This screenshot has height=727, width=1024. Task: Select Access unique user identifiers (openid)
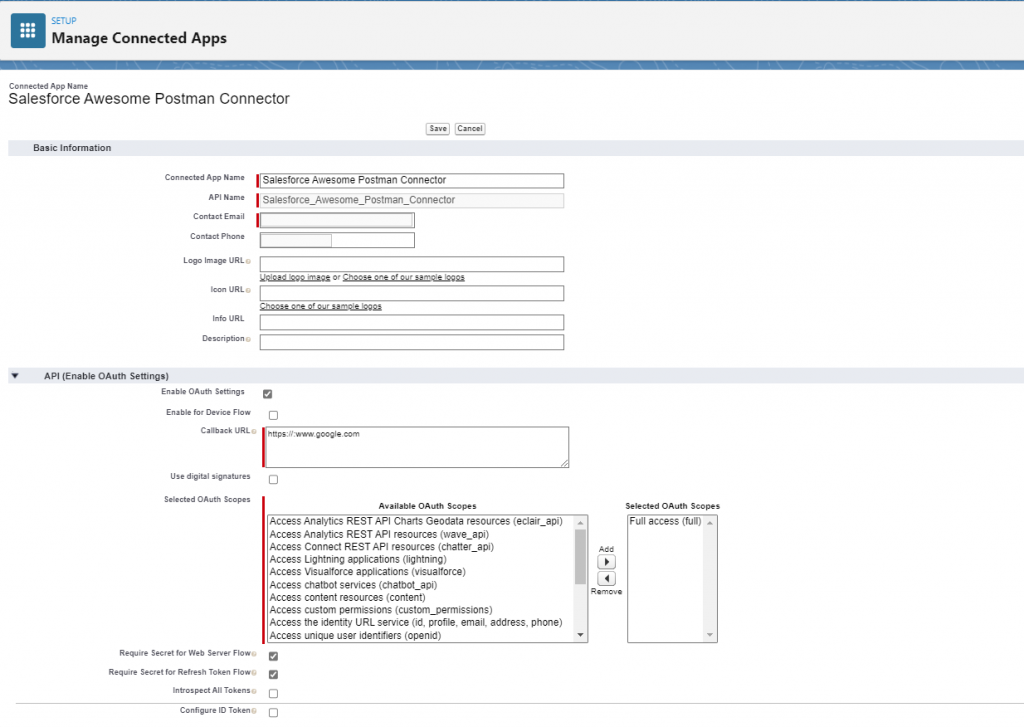click(355, 636)
